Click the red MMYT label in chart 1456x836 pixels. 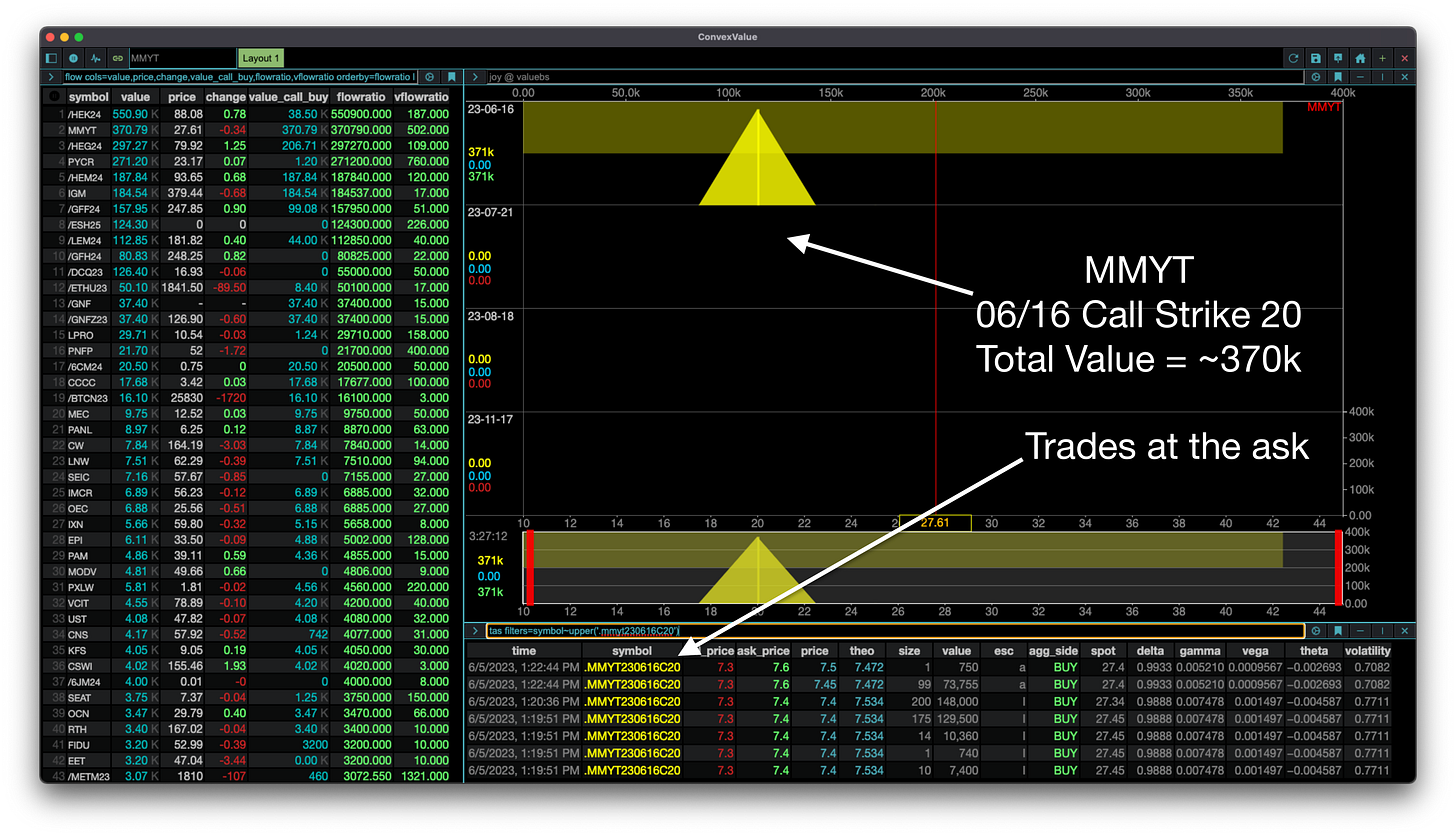coord(1324,107)
